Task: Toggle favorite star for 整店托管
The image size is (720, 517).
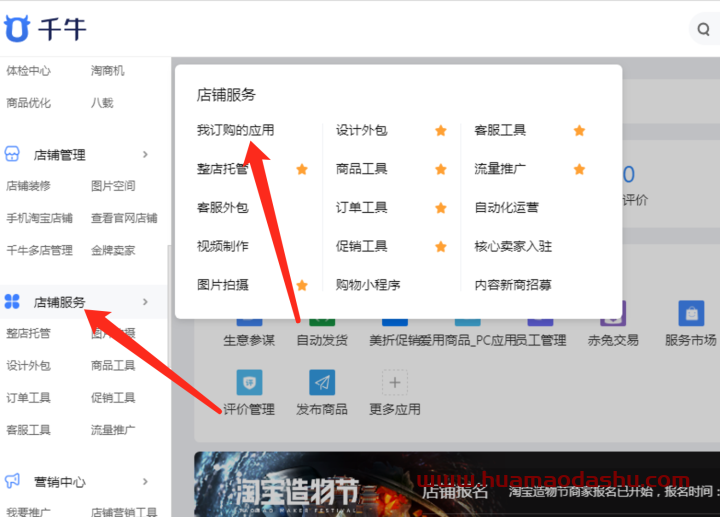Action: click(302, 169)
